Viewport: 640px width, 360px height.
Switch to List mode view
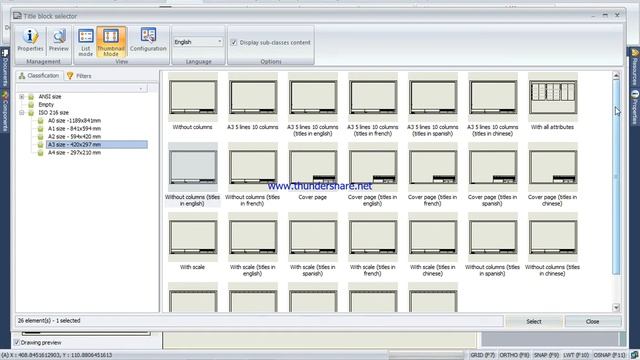86,42
